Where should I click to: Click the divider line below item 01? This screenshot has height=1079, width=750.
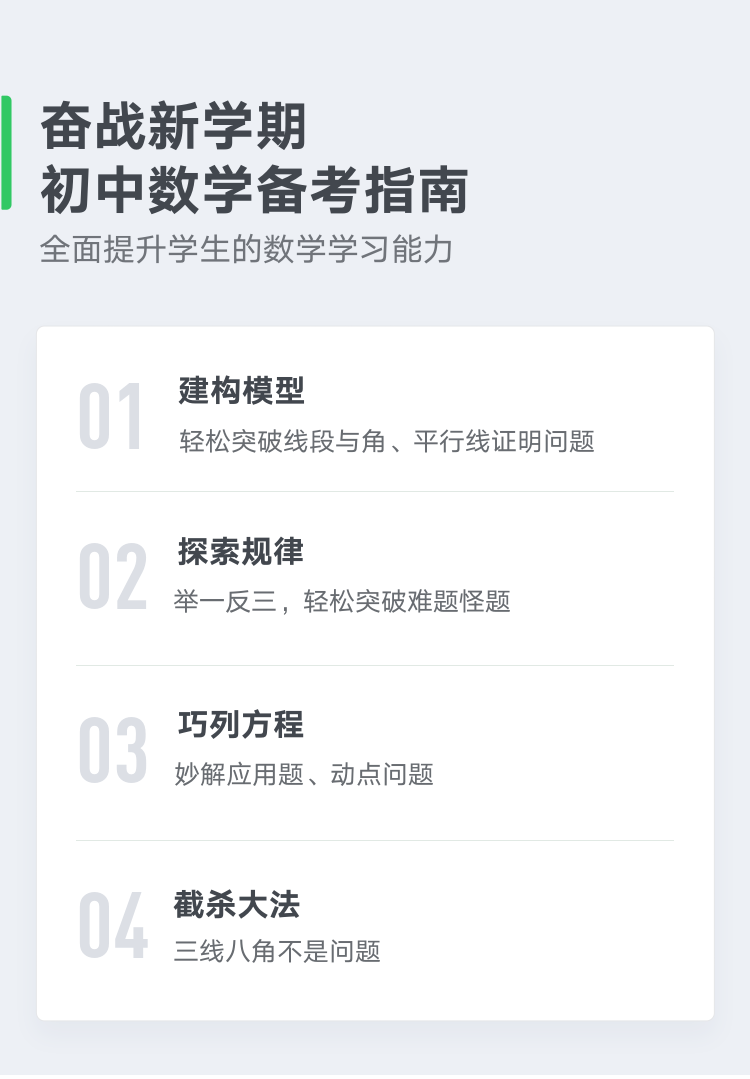[375, 491]
